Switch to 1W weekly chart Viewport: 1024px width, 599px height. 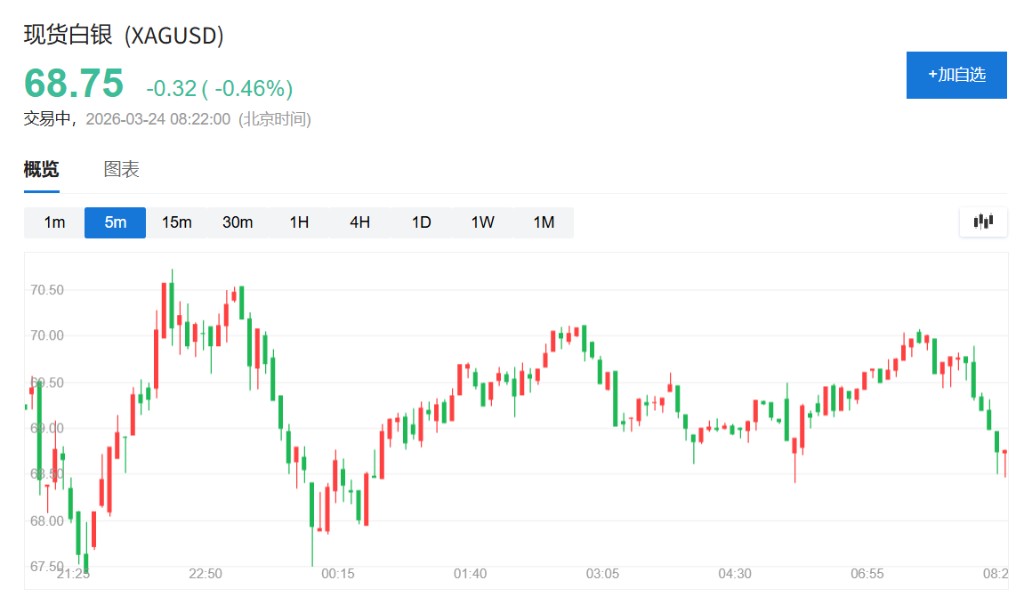(483, 222)
